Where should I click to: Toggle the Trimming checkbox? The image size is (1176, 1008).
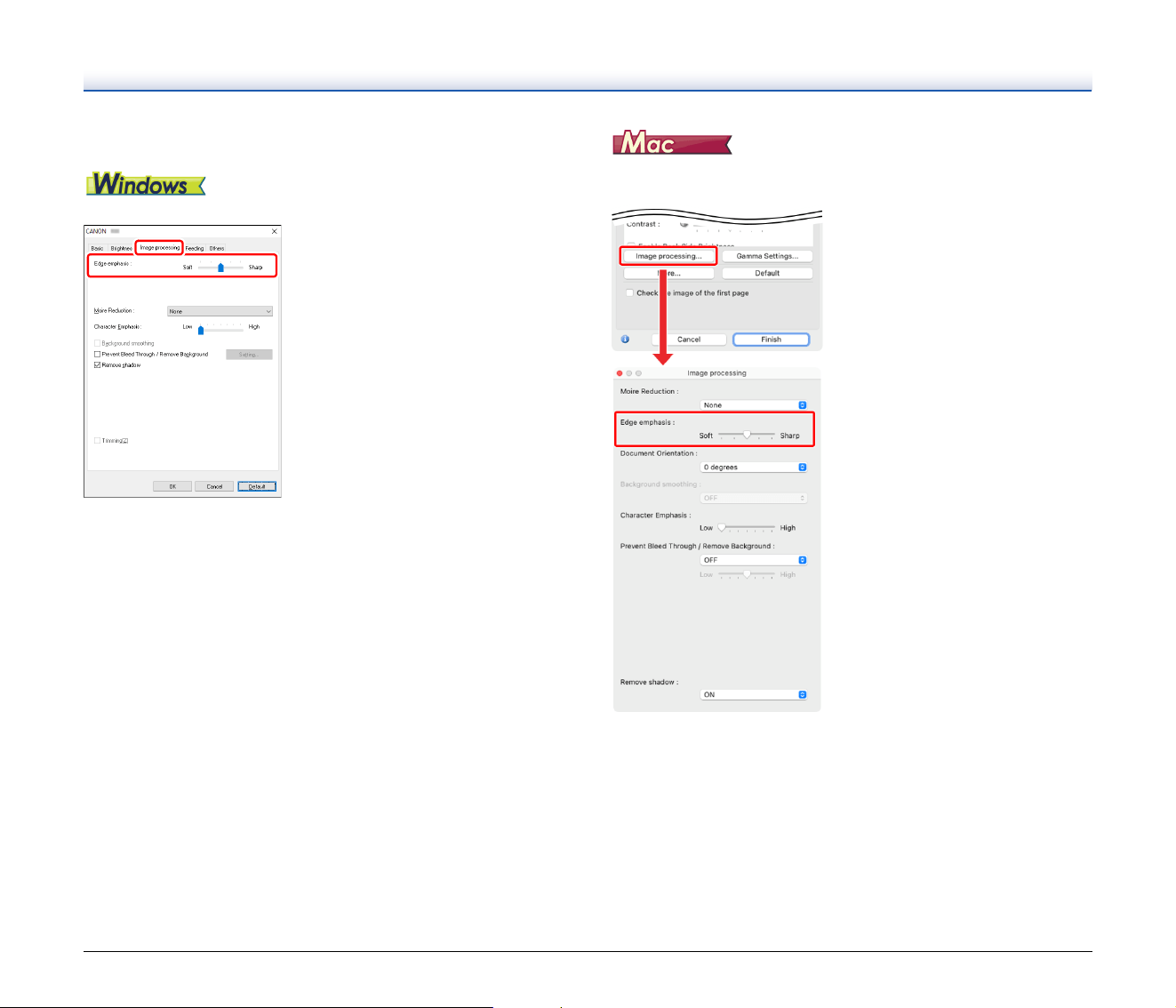tap(98, 441)
